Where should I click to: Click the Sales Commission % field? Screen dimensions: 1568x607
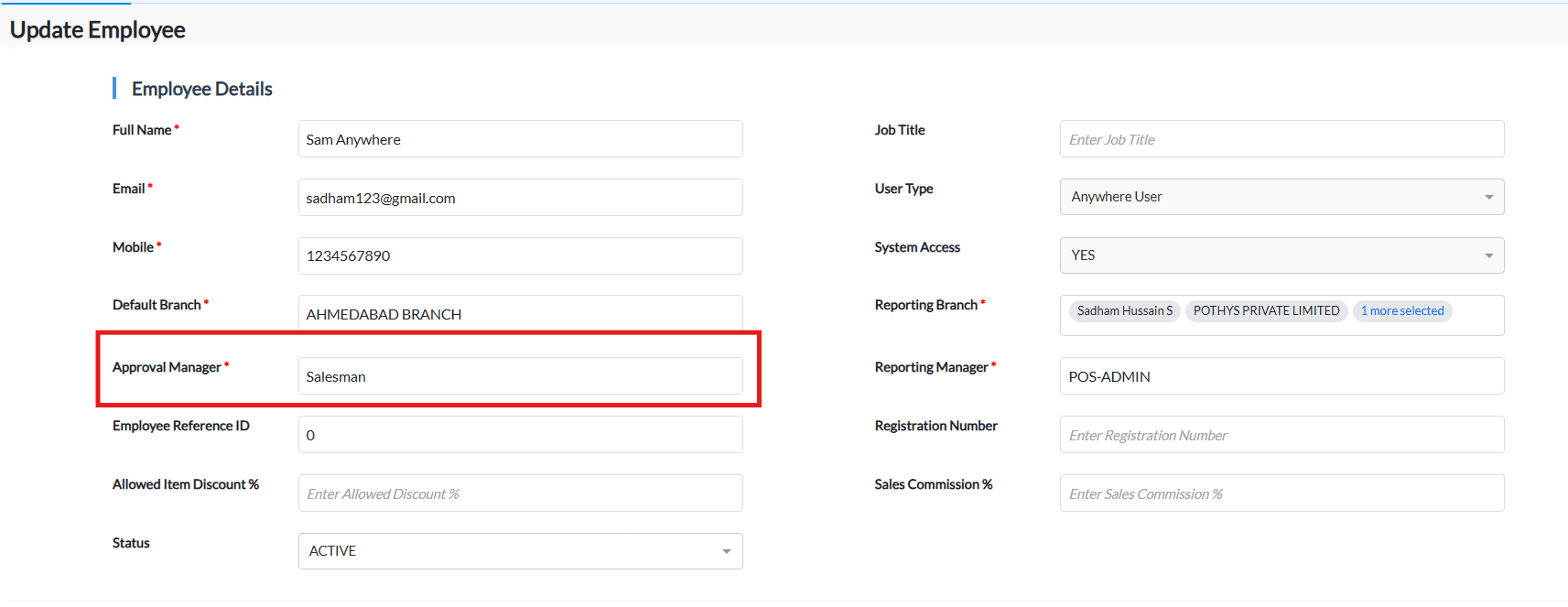1281,493
